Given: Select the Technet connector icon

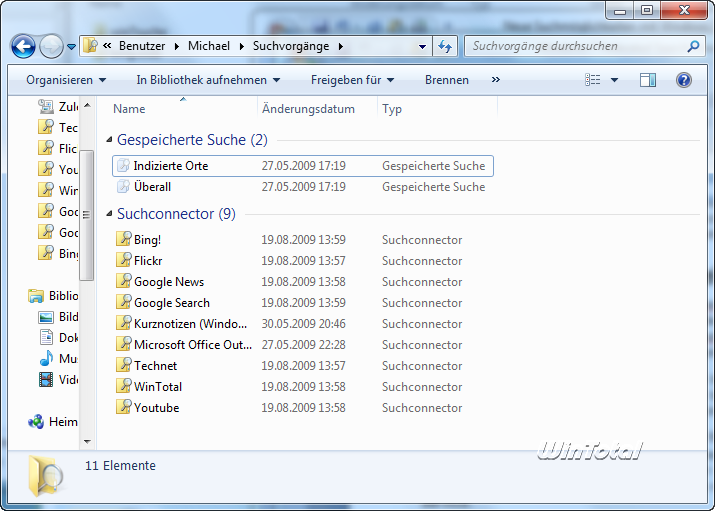Looking at the screenshot, I should pos(123,365).
